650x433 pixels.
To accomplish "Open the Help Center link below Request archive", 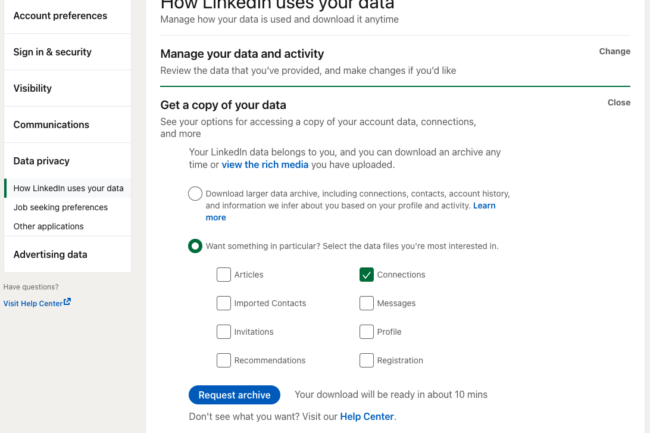I will 367,416.
